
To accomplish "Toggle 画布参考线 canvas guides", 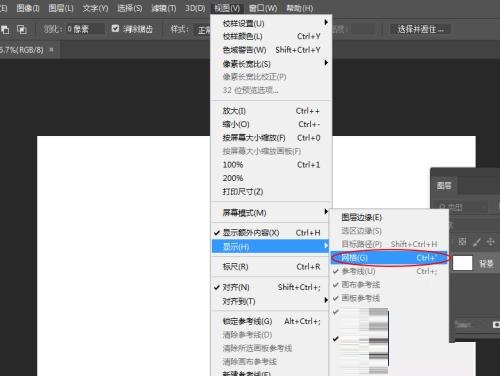I will [389, 285].
